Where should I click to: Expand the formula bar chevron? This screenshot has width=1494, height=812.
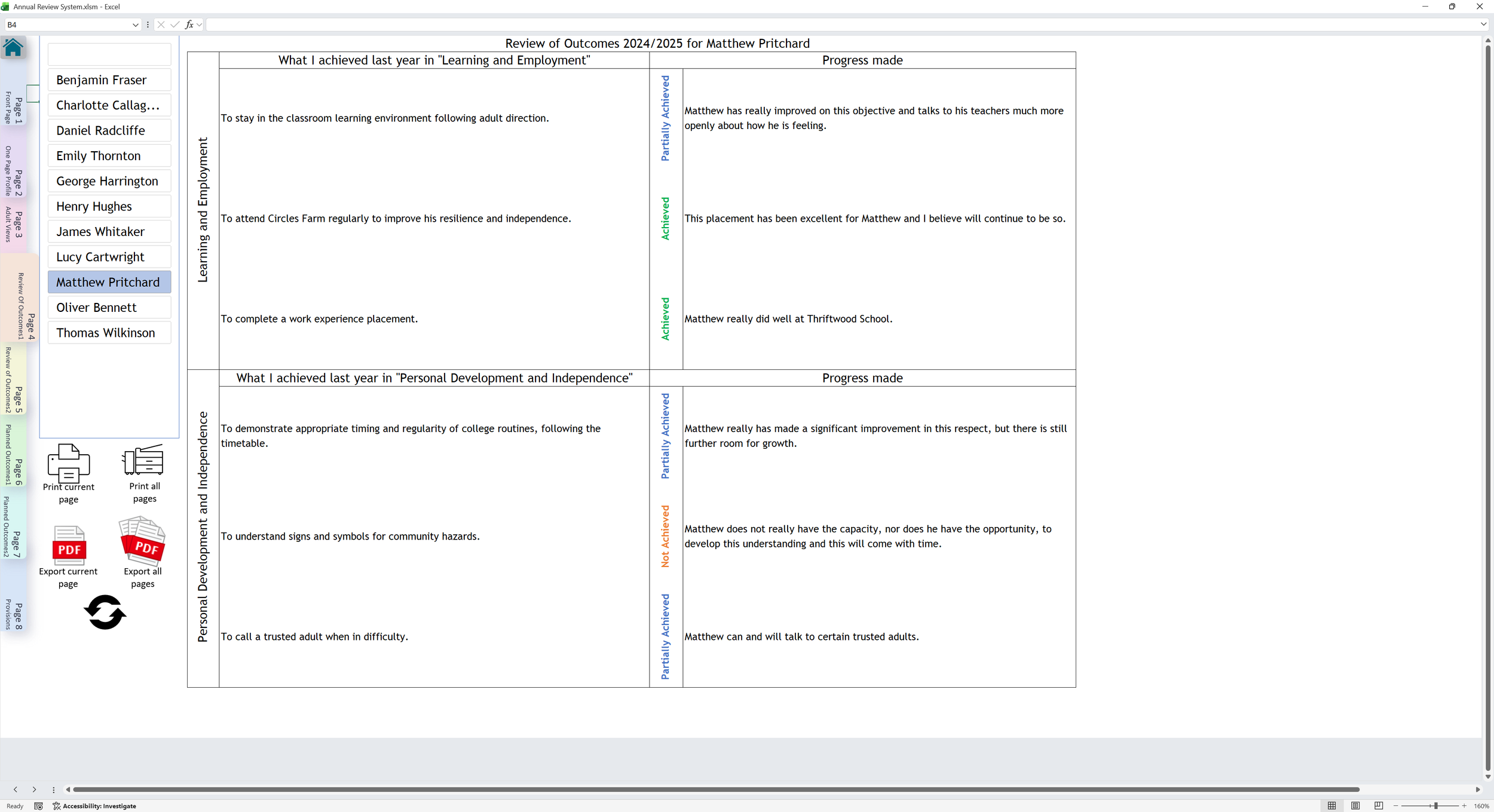pyautogui.click(x=1483, y=24)
